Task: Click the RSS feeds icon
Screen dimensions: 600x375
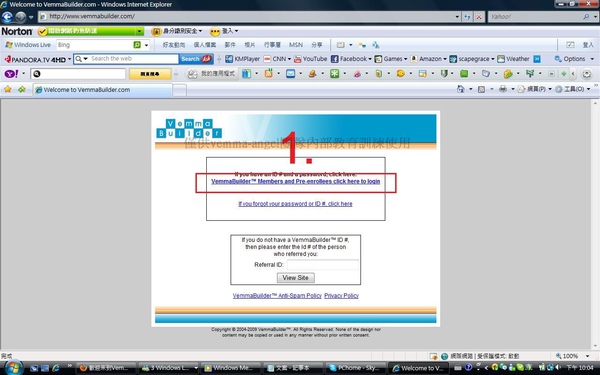Action: [481, 89]
